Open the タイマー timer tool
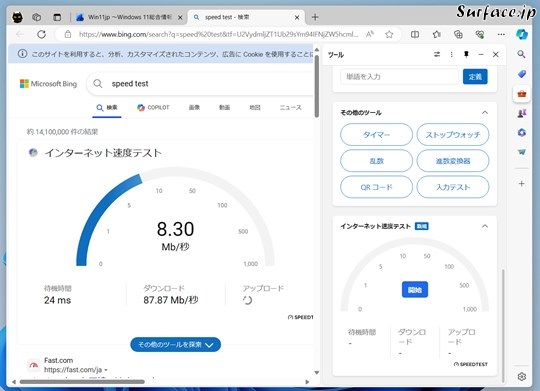540x391 pixels. click(x=376, y=135)
